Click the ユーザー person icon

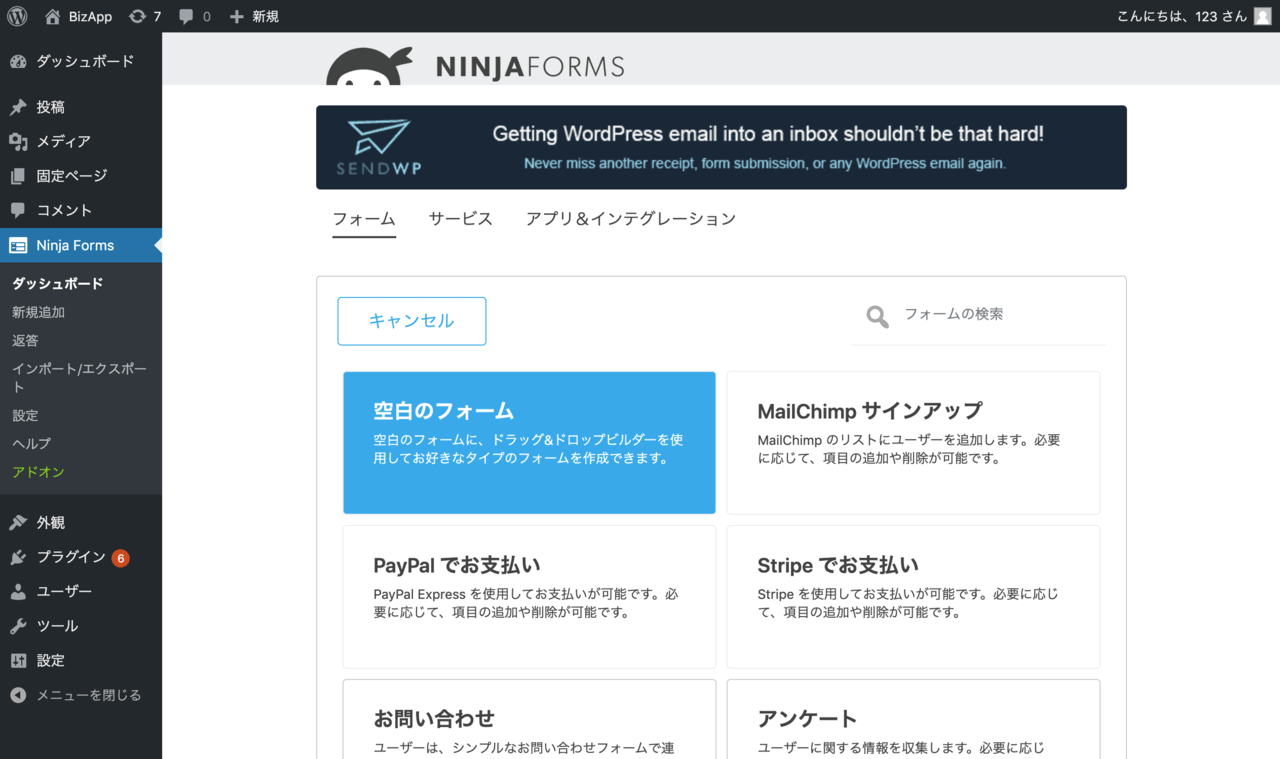(18, 591)
